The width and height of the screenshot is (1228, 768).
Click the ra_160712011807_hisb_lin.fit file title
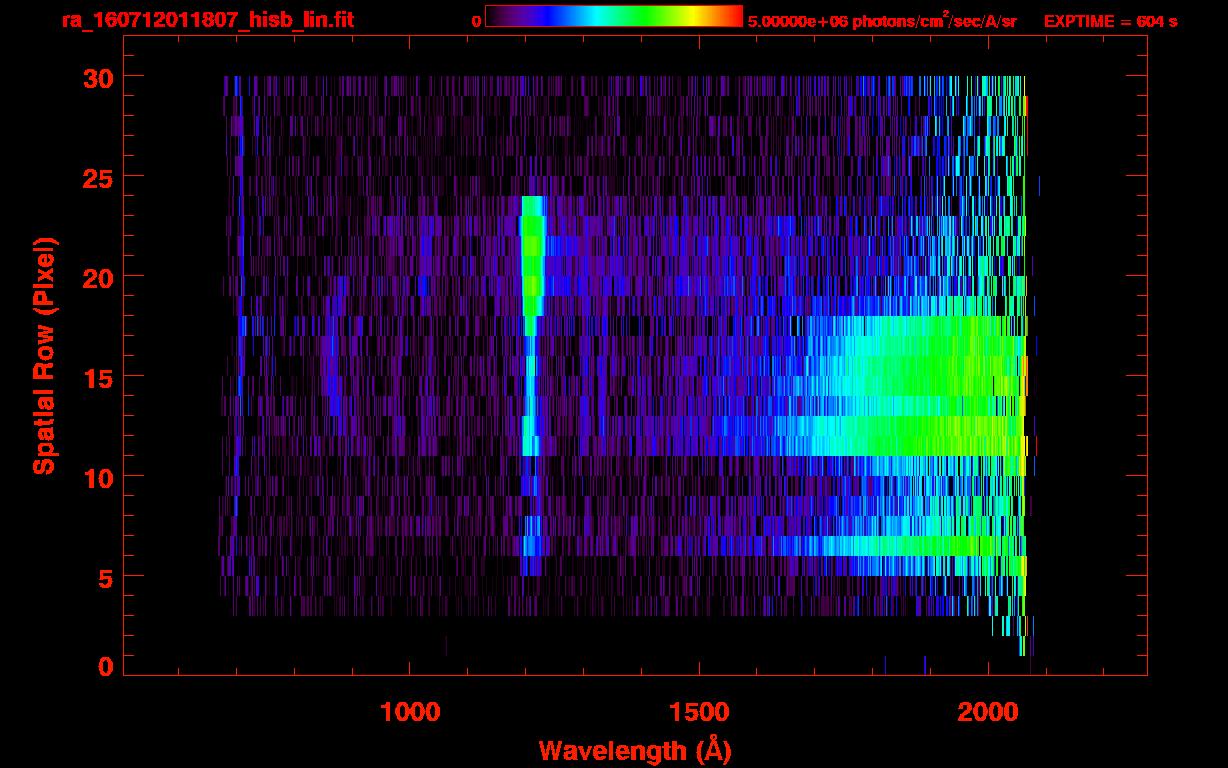click(207, 20)
